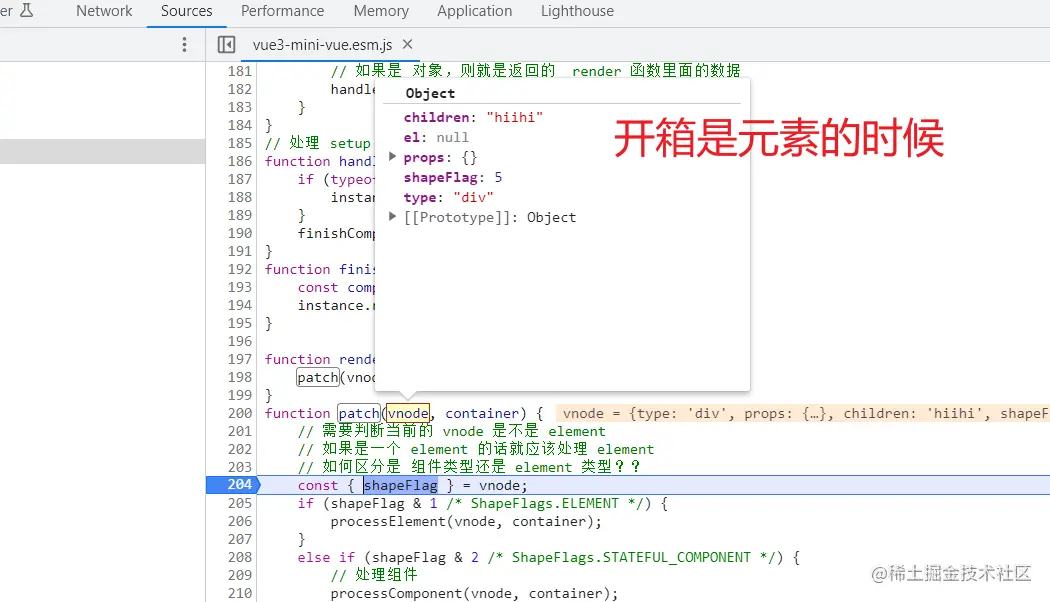Expand the [[Prototype]] entry in tooltip

(x=392, y=216)
